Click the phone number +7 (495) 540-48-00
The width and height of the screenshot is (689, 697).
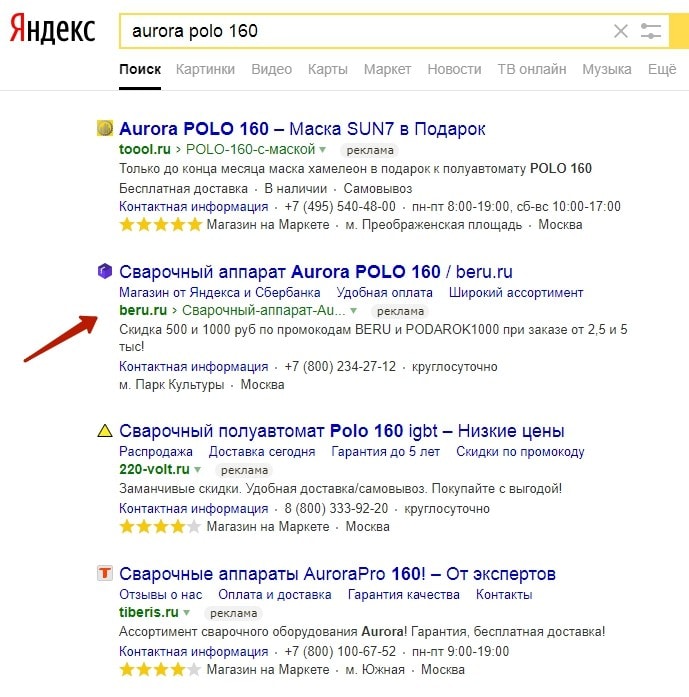click(x=340, y=207)
